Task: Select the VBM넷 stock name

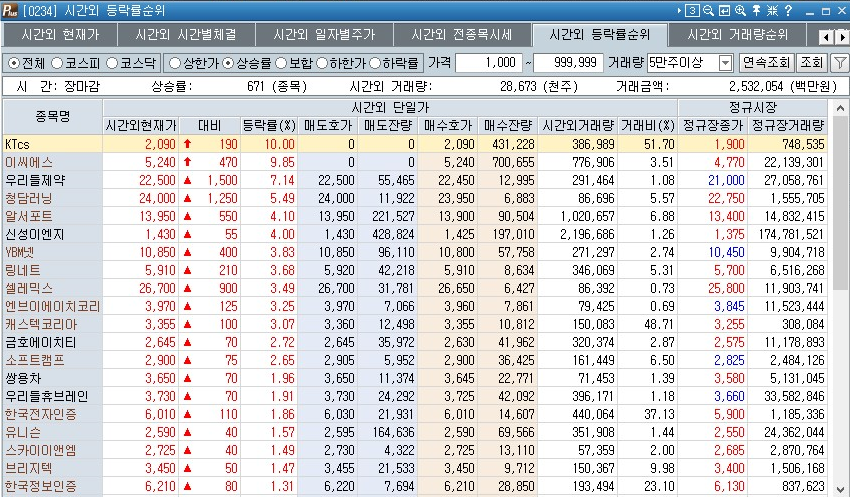Action: tap(20, 252)
